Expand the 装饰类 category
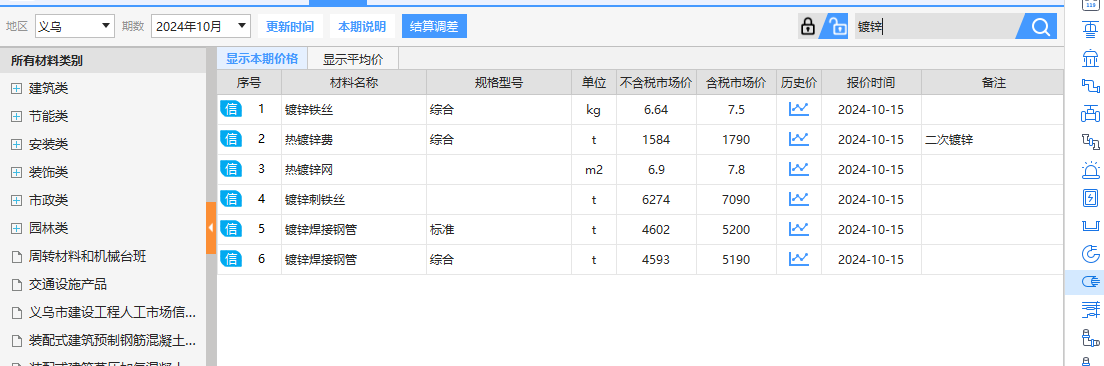 click(x=16, y=172)
